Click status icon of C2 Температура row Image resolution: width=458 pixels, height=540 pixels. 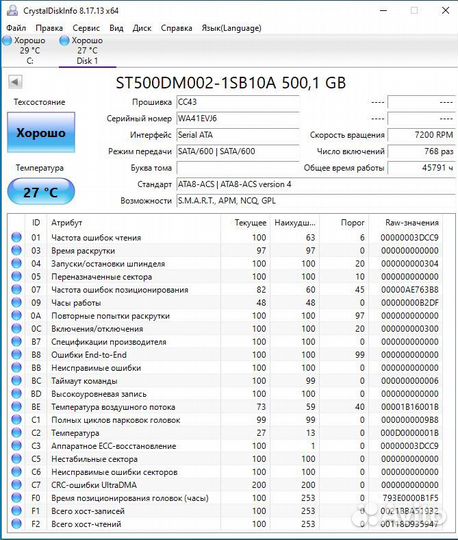point(16,433)
